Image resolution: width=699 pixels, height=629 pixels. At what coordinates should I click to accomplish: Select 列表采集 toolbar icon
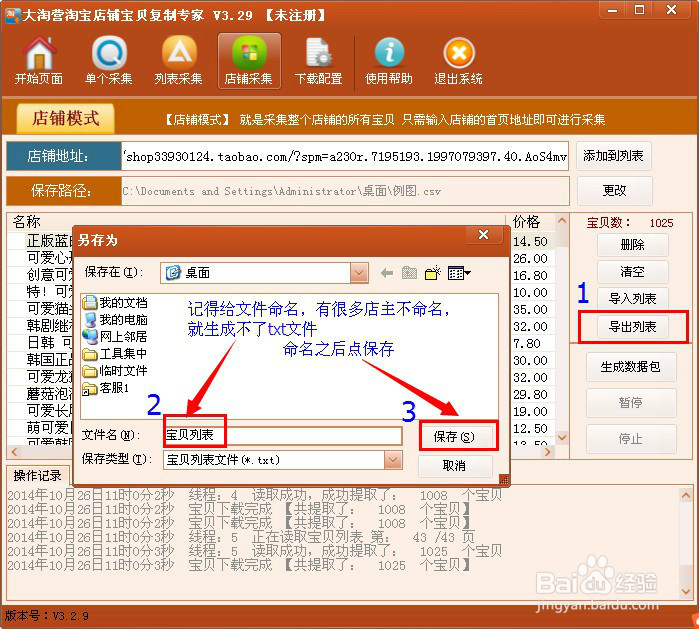click(x=178, y=60)
